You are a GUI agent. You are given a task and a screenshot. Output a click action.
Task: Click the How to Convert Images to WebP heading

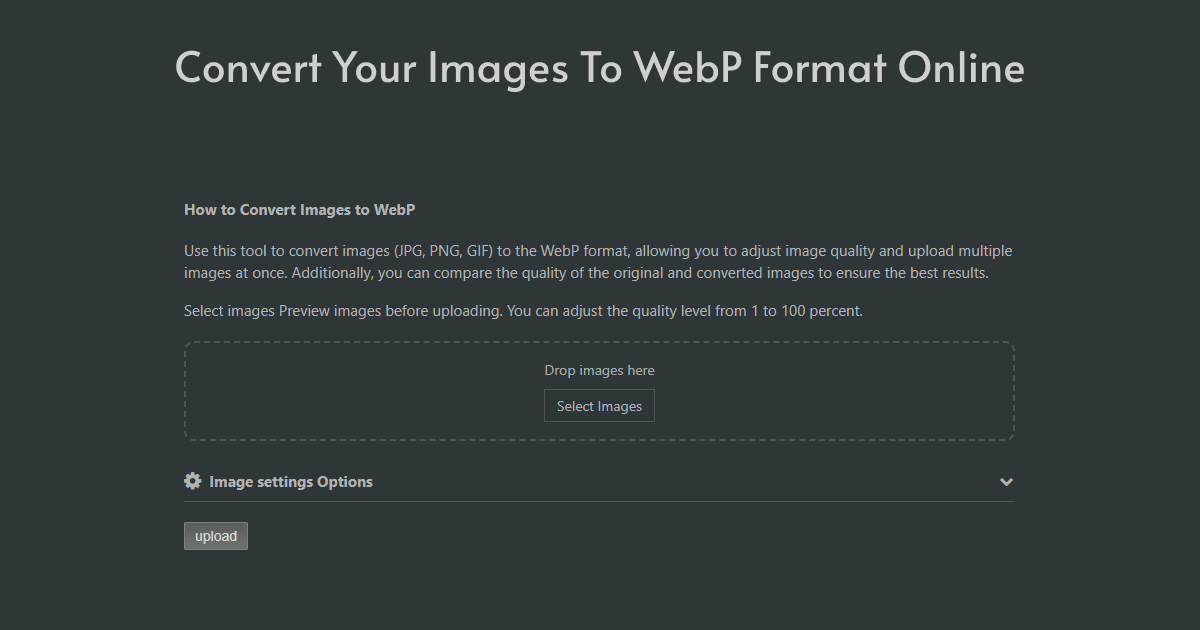click(299, 210)
